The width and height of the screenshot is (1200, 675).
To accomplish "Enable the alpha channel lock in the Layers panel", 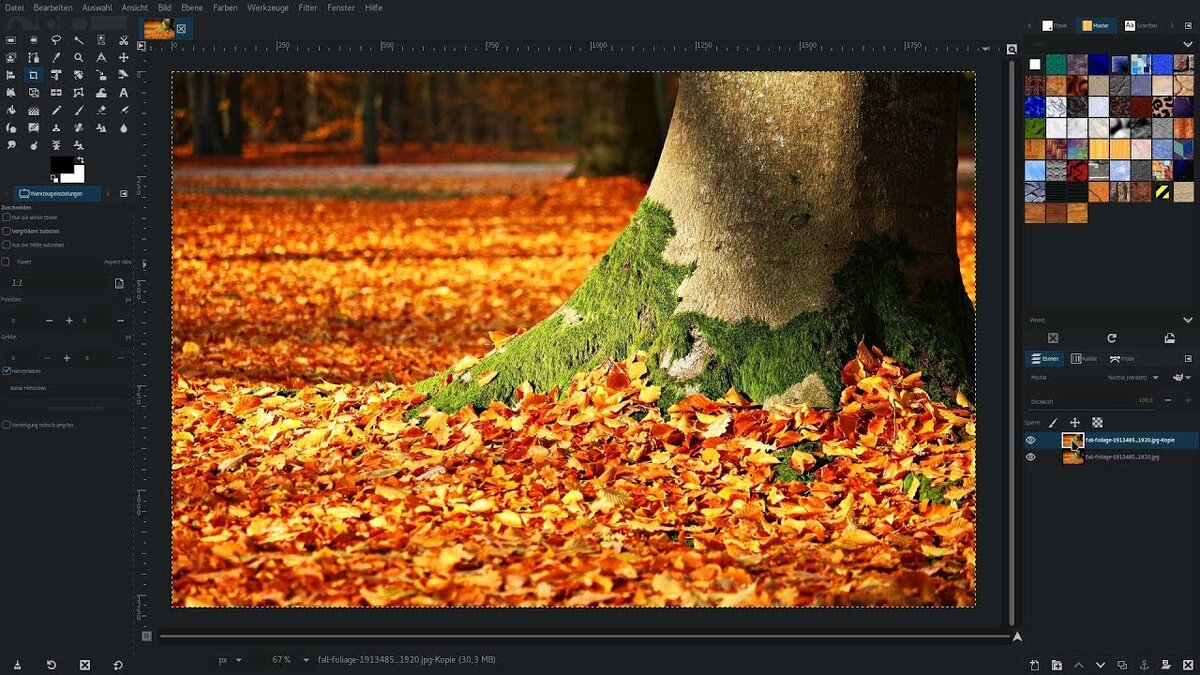I will [1096, 423].
